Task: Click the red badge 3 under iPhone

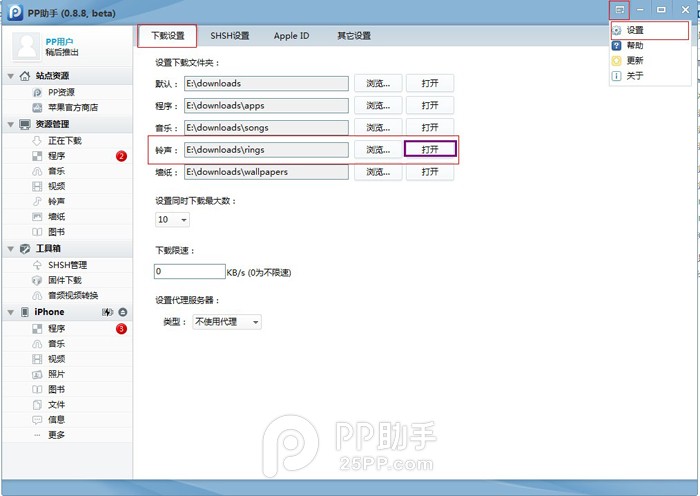Action: (x=121, y=329)
